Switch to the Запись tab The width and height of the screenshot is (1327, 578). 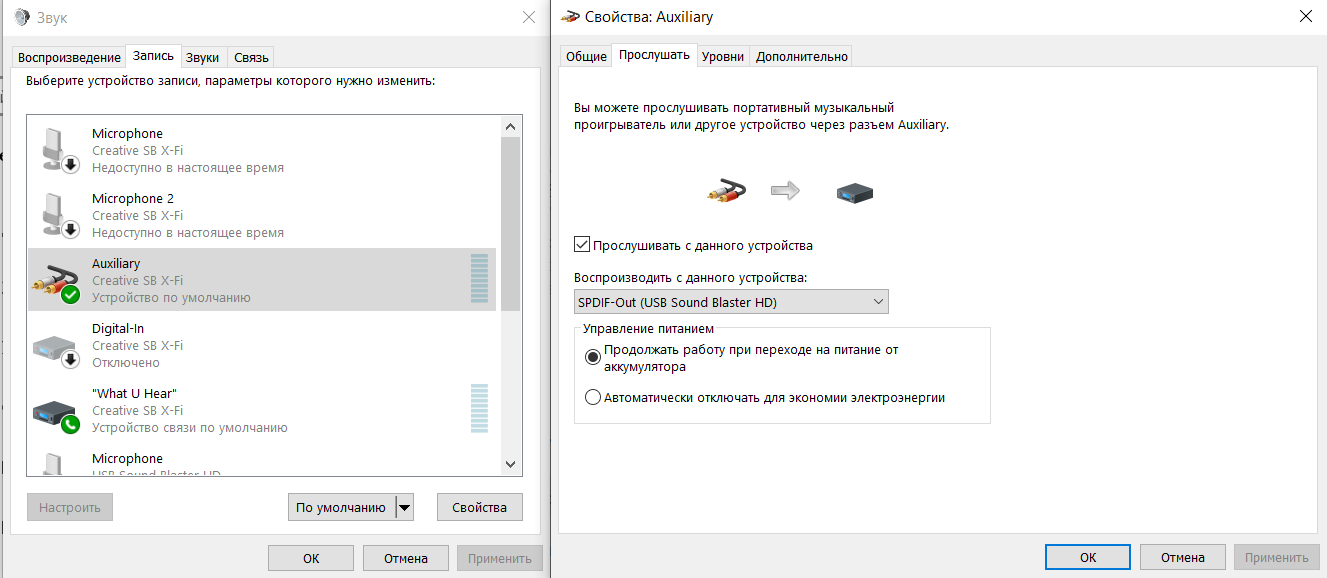(153, 55)
